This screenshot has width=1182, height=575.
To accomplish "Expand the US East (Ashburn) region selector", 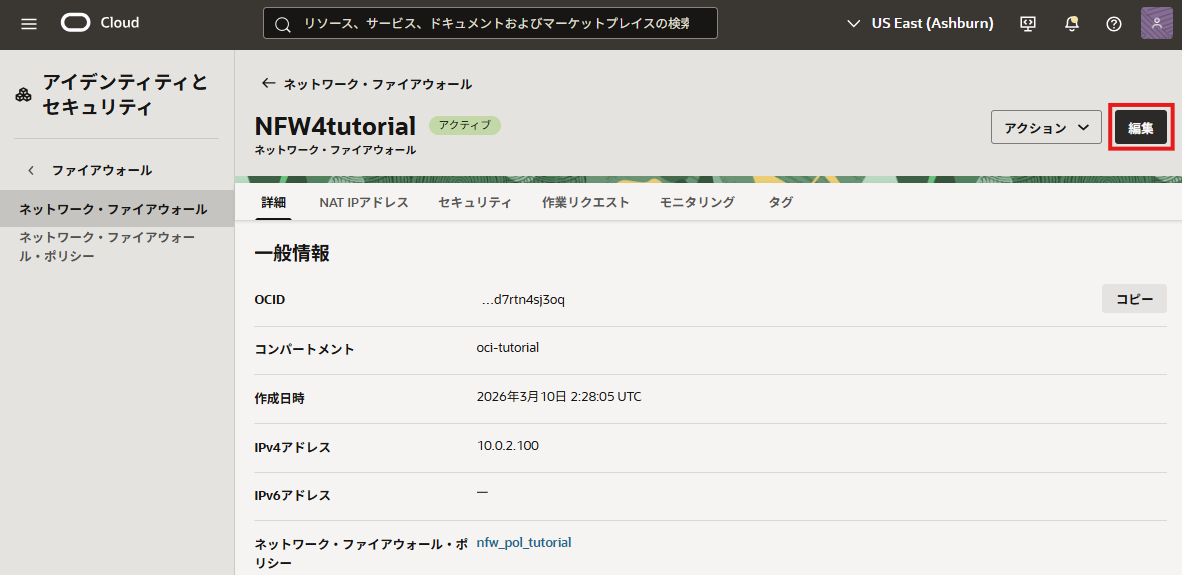I will (920, 23).
